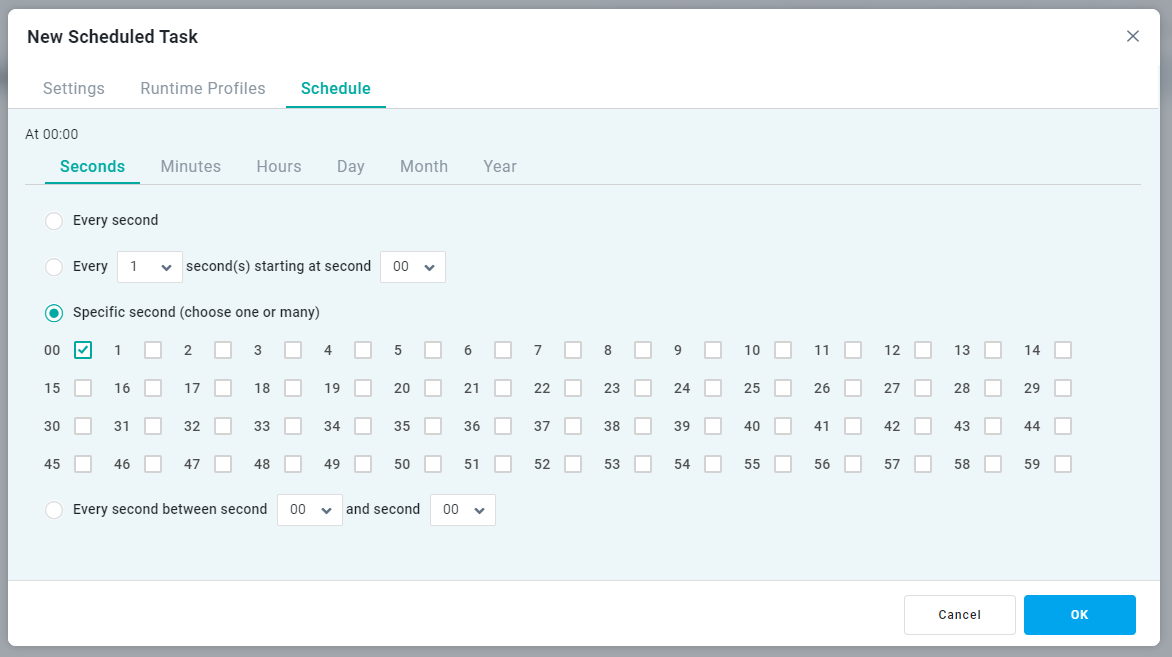Expand the between second start dropdown
The width and height of the screenshot is (1172, 657).
click(310, 510)
